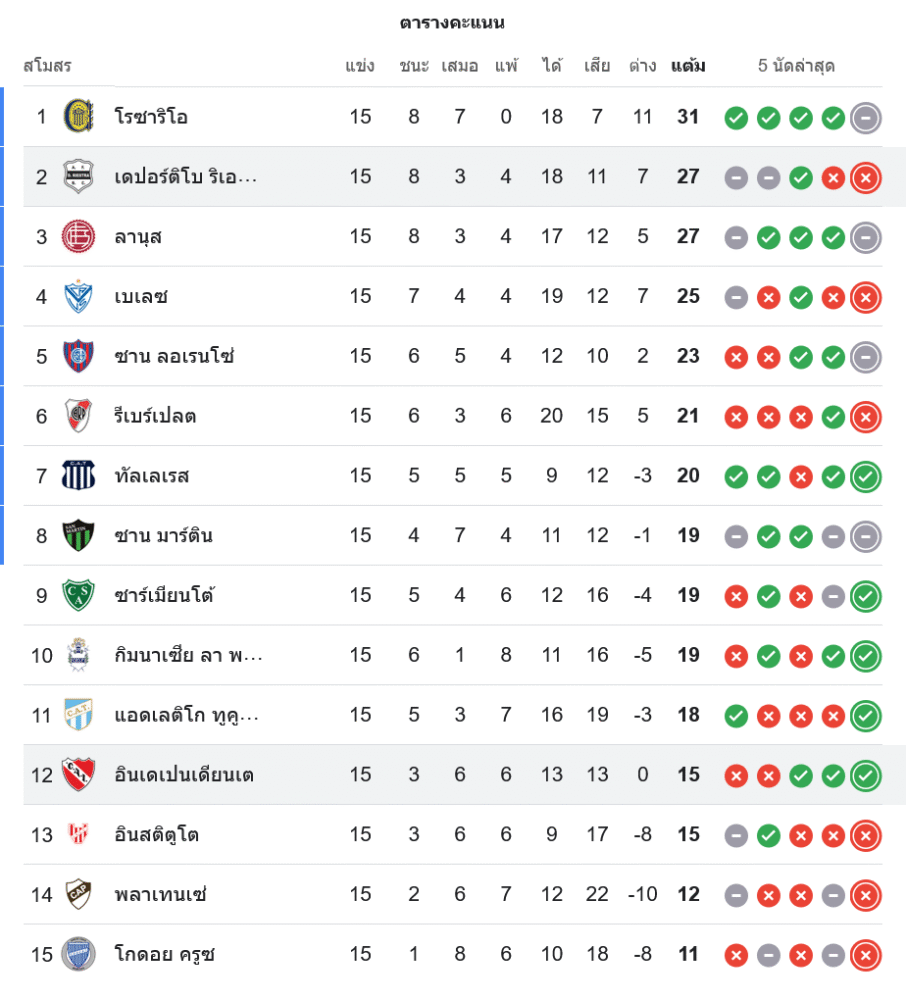Click River Plate's latest match loss indicator
The image size is (906, 1000).
coord(865,417)
